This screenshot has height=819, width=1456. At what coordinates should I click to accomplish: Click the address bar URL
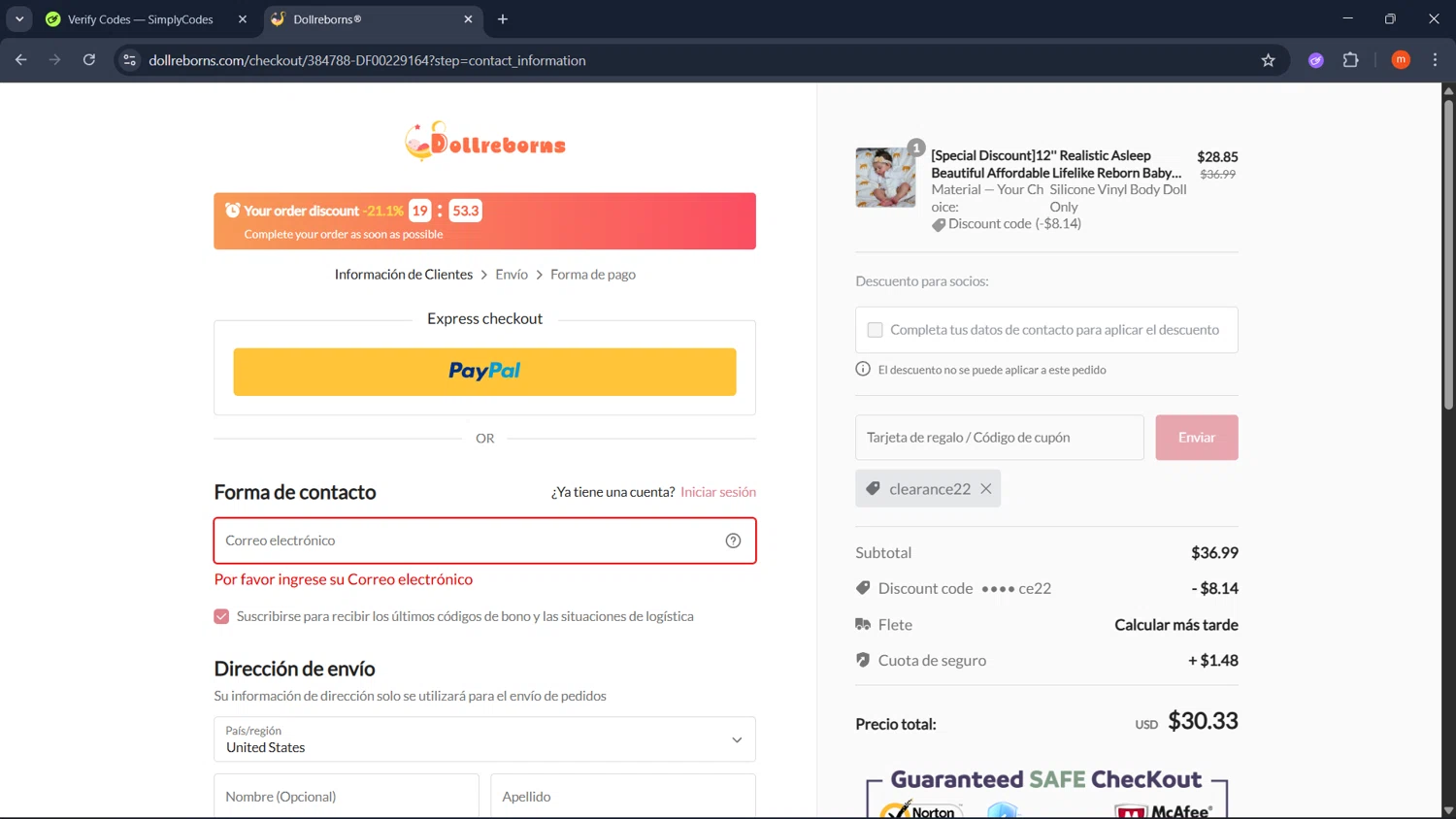pyautogui.click(x=367, y=60)
